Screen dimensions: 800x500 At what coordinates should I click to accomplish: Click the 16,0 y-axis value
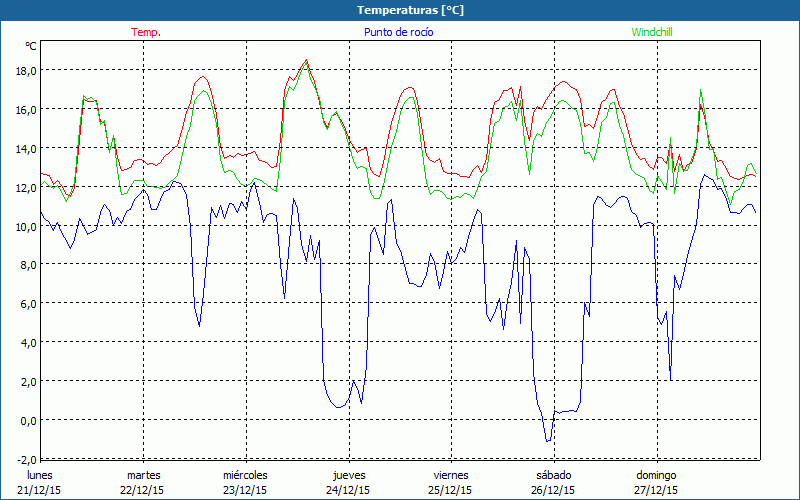pos(26,110)
